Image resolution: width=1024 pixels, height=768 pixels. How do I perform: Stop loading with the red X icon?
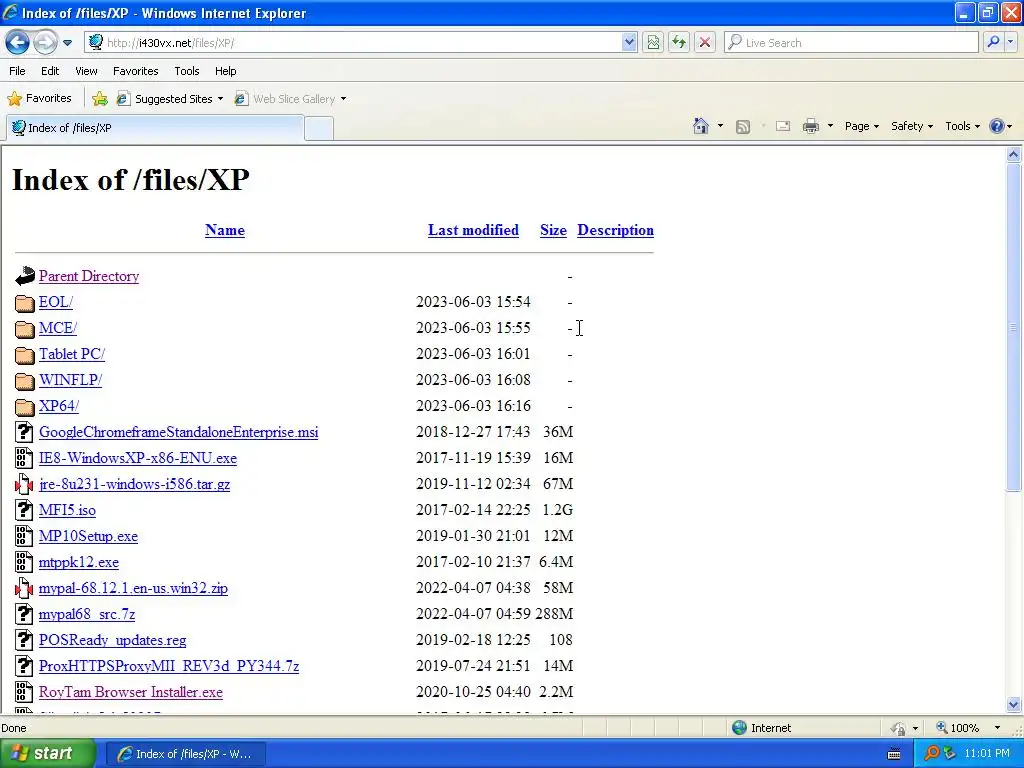[x=705, y=43]
